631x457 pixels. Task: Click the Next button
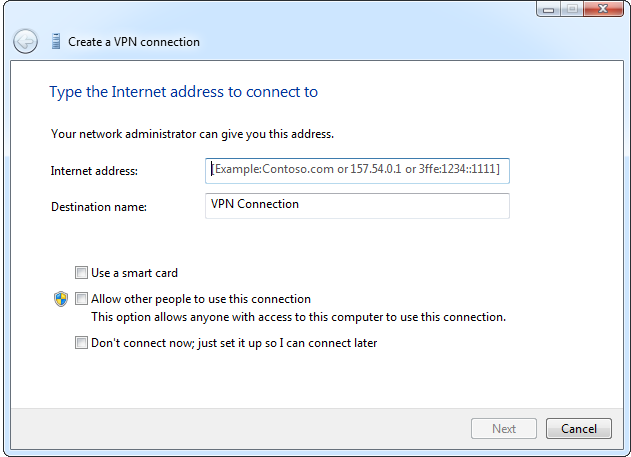click(504, 429)
